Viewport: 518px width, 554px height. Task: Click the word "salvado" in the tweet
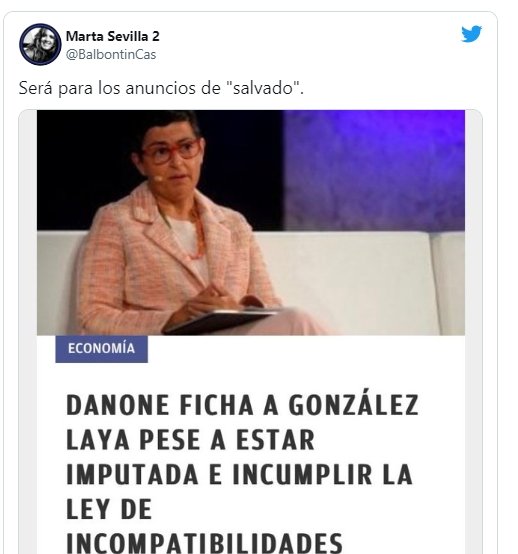(263, 88)
